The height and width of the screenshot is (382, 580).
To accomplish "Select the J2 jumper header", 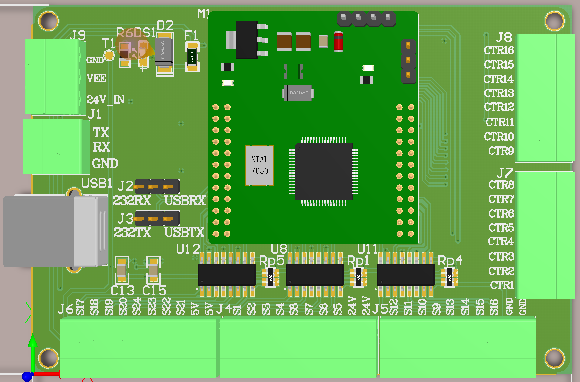I will point(157,187).
